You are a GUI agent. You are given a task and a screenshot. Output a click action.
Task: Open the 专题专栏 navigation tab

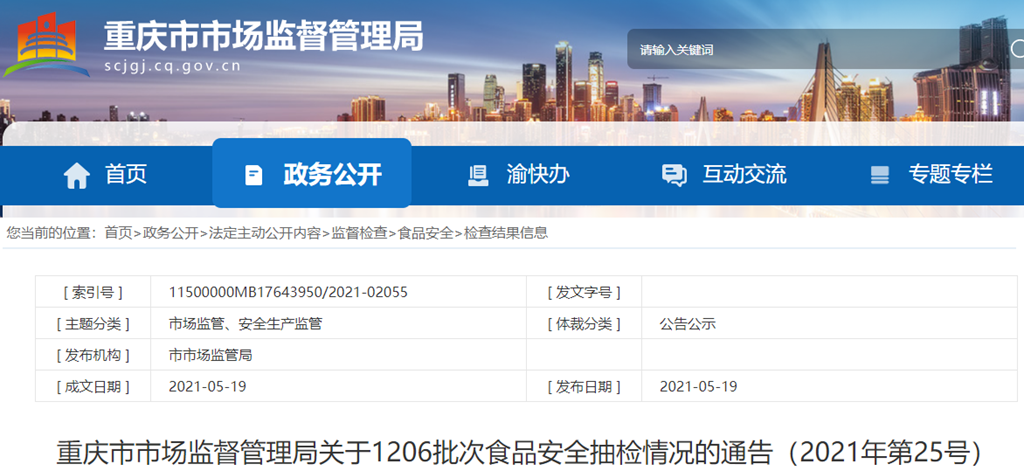(950, 175)
